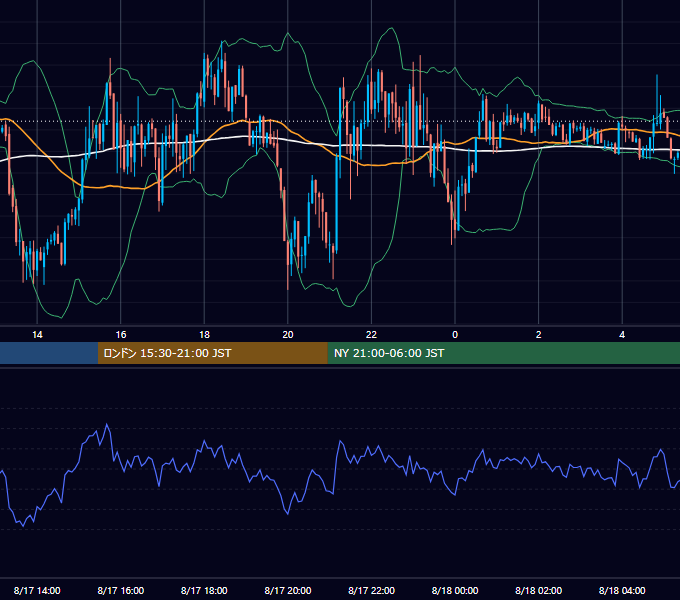Click the 8/17 22:00 time label
Viewport: 680px width, 600px height.
click(x=371, y=590)
